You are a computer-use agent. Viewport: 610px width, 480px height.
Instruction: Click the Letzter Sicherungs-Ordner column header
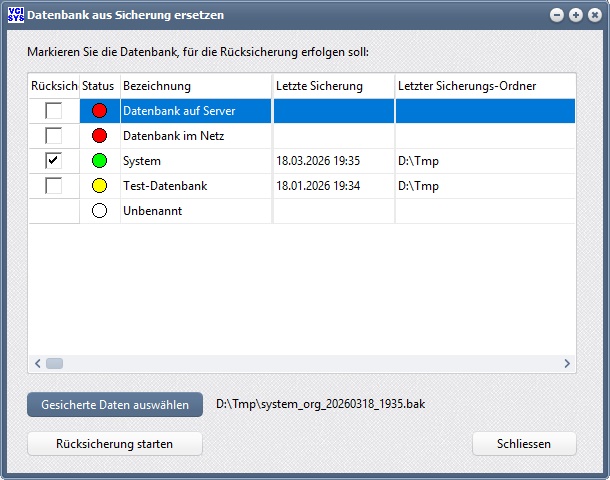(484, 86)
